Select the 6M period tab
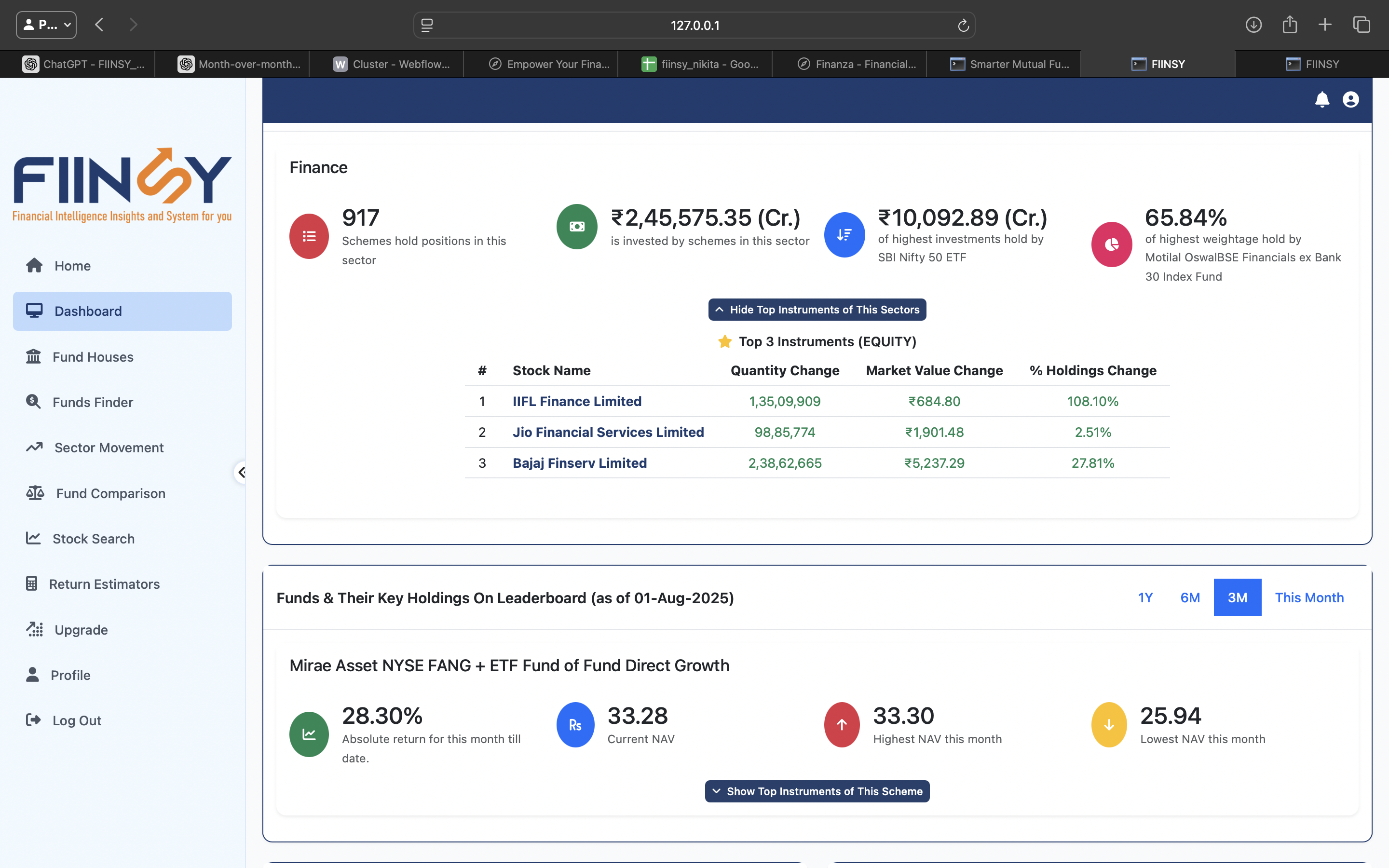Viewport: 1389px width, 868px height. (x=1190, y=597)
